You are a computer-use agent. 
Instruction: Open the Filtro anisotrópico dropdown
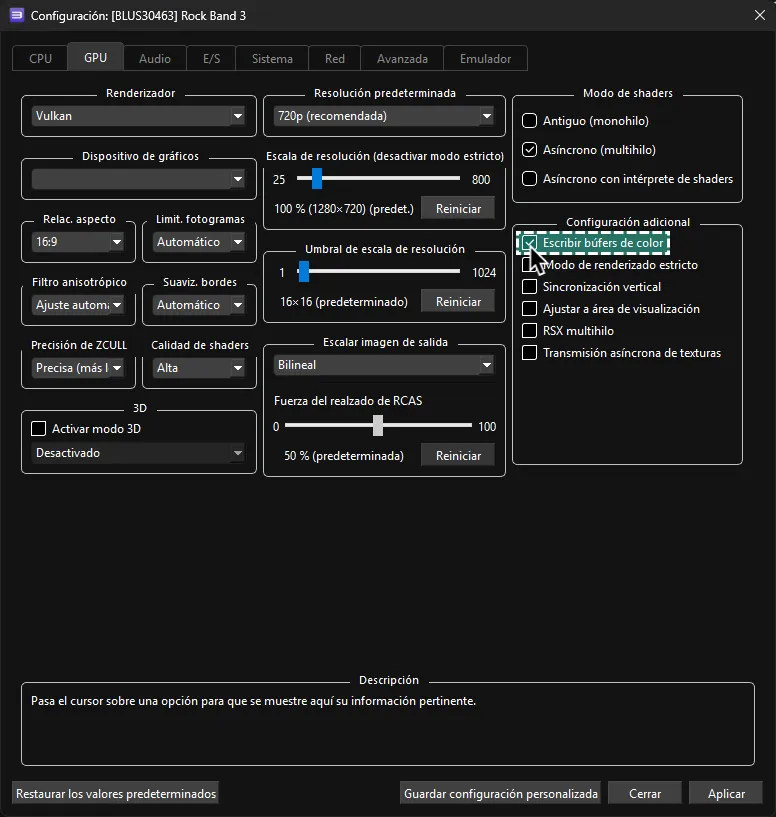tap(78, 305)
